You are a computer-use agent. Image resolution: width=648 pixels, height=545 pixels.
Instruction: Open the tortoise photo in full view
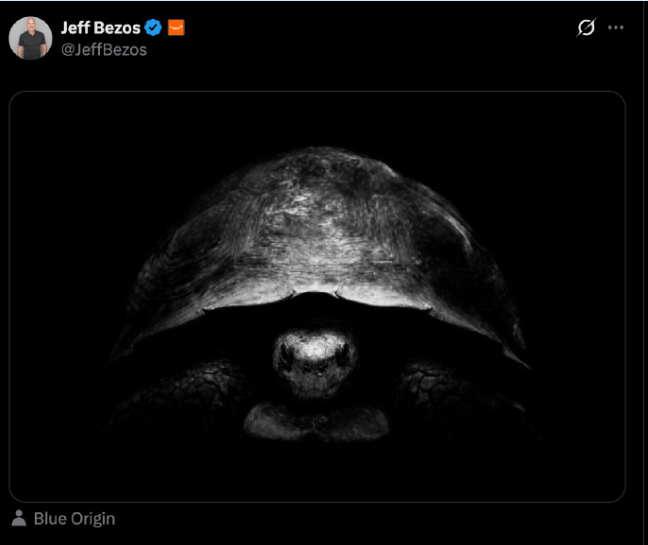coord(317,296)
